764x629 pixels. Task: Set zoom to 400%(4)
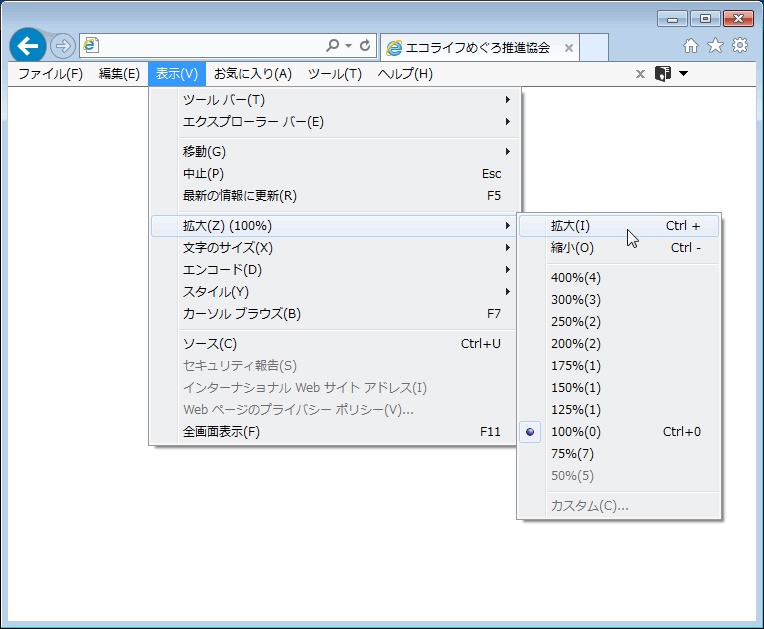[619, 278]
